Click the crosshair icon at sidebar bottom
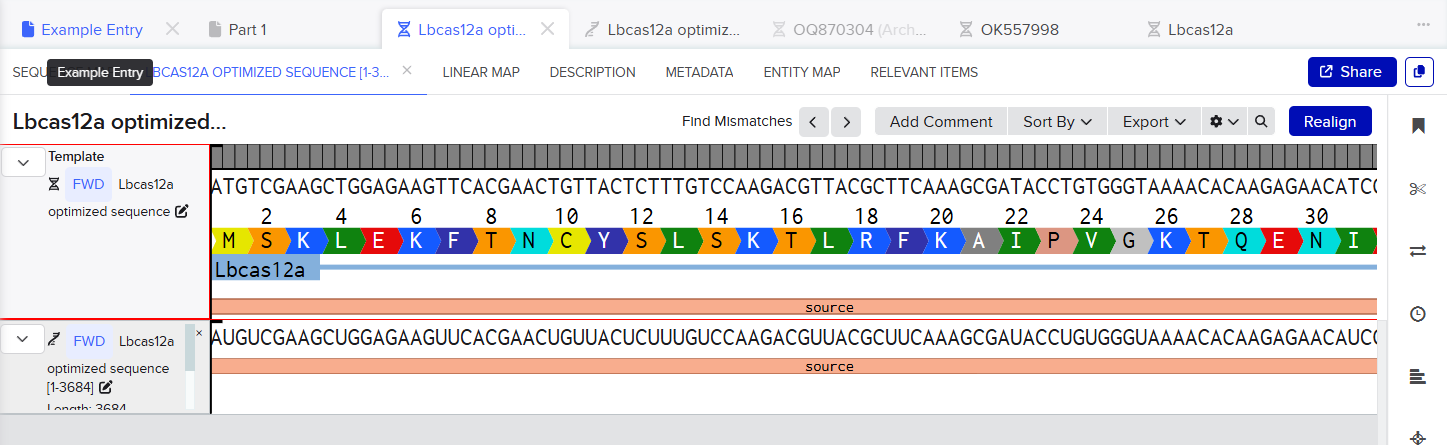Image resolution: width=1447 pixels, height=445 pixels. [1417, 438]
